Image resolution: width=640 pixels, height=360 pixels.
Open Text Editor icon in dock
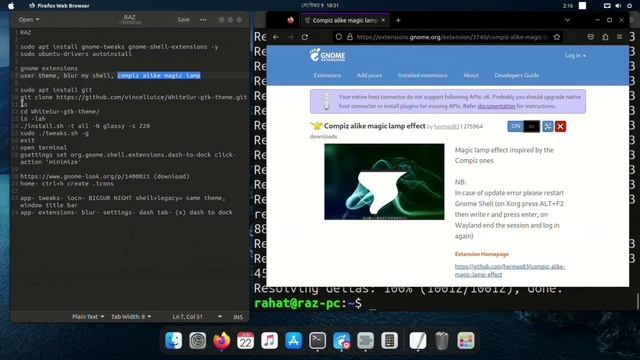[x=418, y=340]
